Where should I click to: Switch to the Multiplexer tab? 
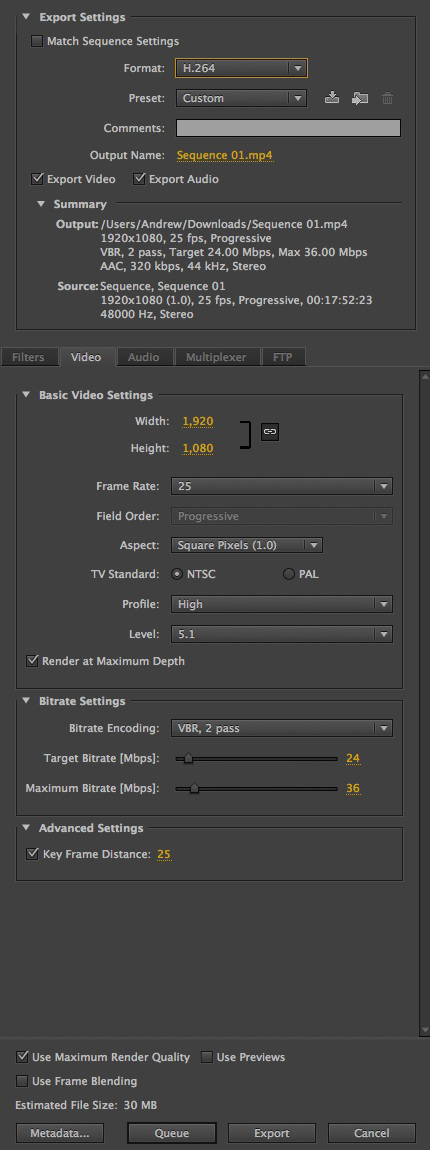point(215,357)
